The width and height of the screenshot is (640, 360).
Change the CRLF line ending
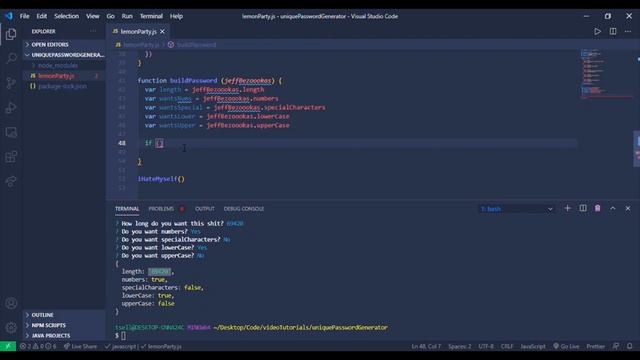coord(507,346)
